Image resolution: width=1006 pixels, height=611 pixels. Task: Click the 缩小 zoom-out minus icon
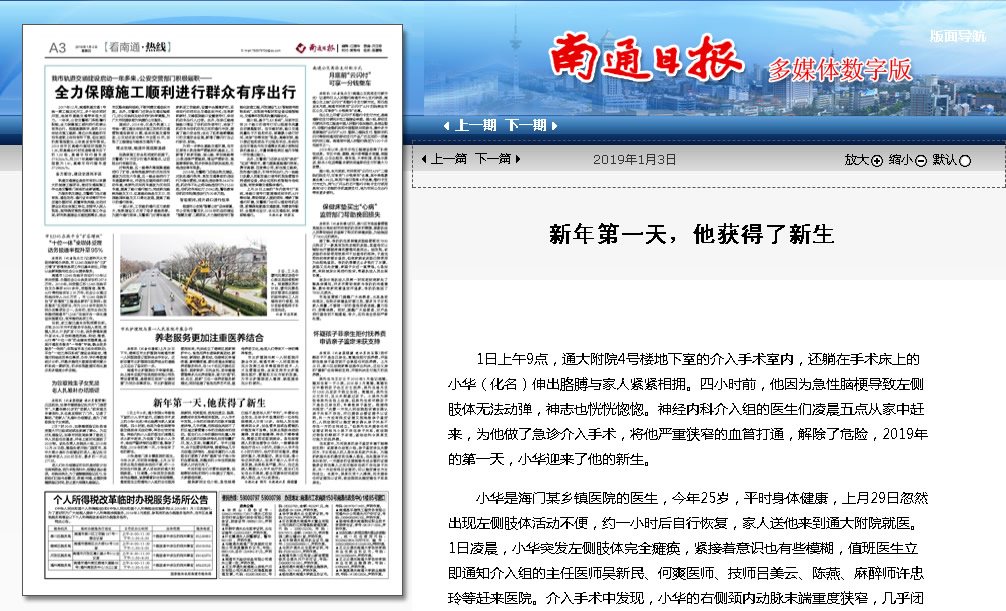(921, 160)
